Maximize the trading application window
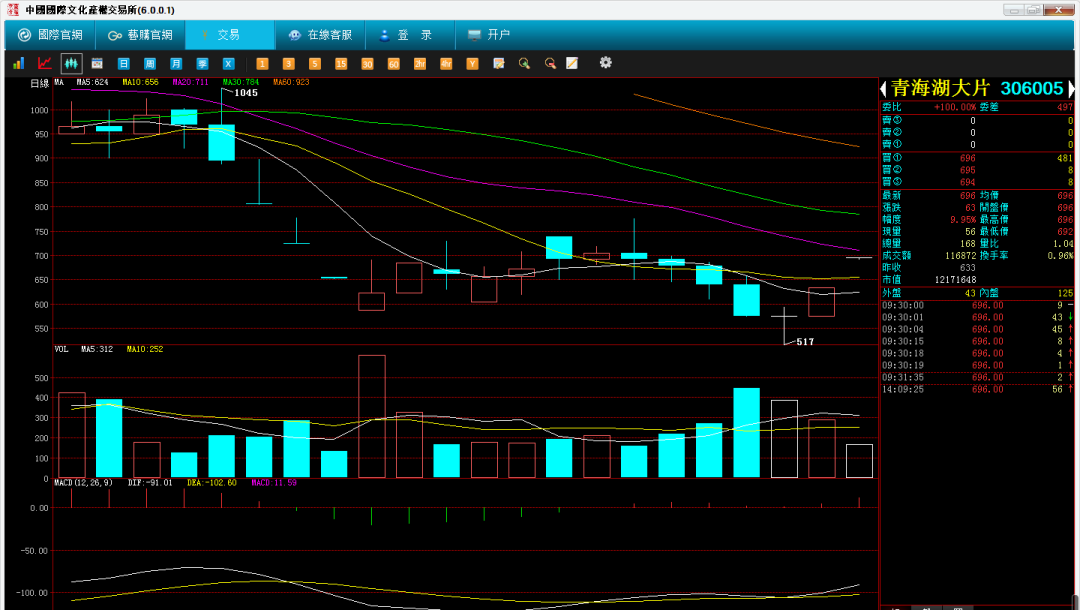1080x610 pixels. [1033, 10]
